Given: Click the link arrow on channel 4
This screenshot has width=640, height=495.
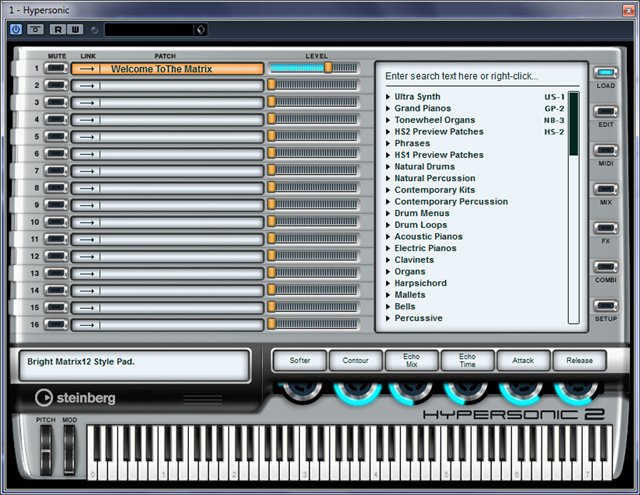Looking at the screenshot, I should click(x=87, y=120).
